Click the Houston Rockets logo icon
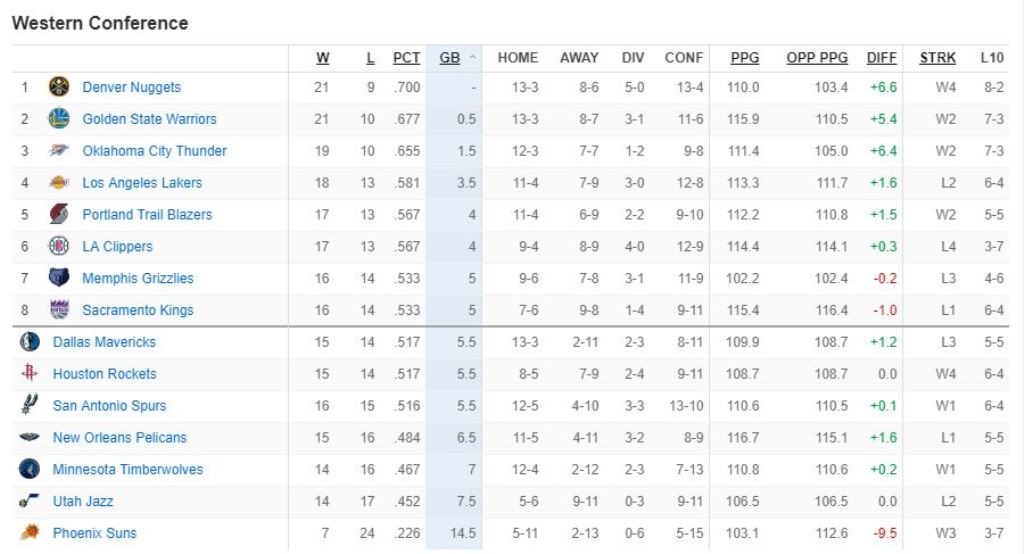This screenshot has width=1024, height=554. tap(29, 374)
